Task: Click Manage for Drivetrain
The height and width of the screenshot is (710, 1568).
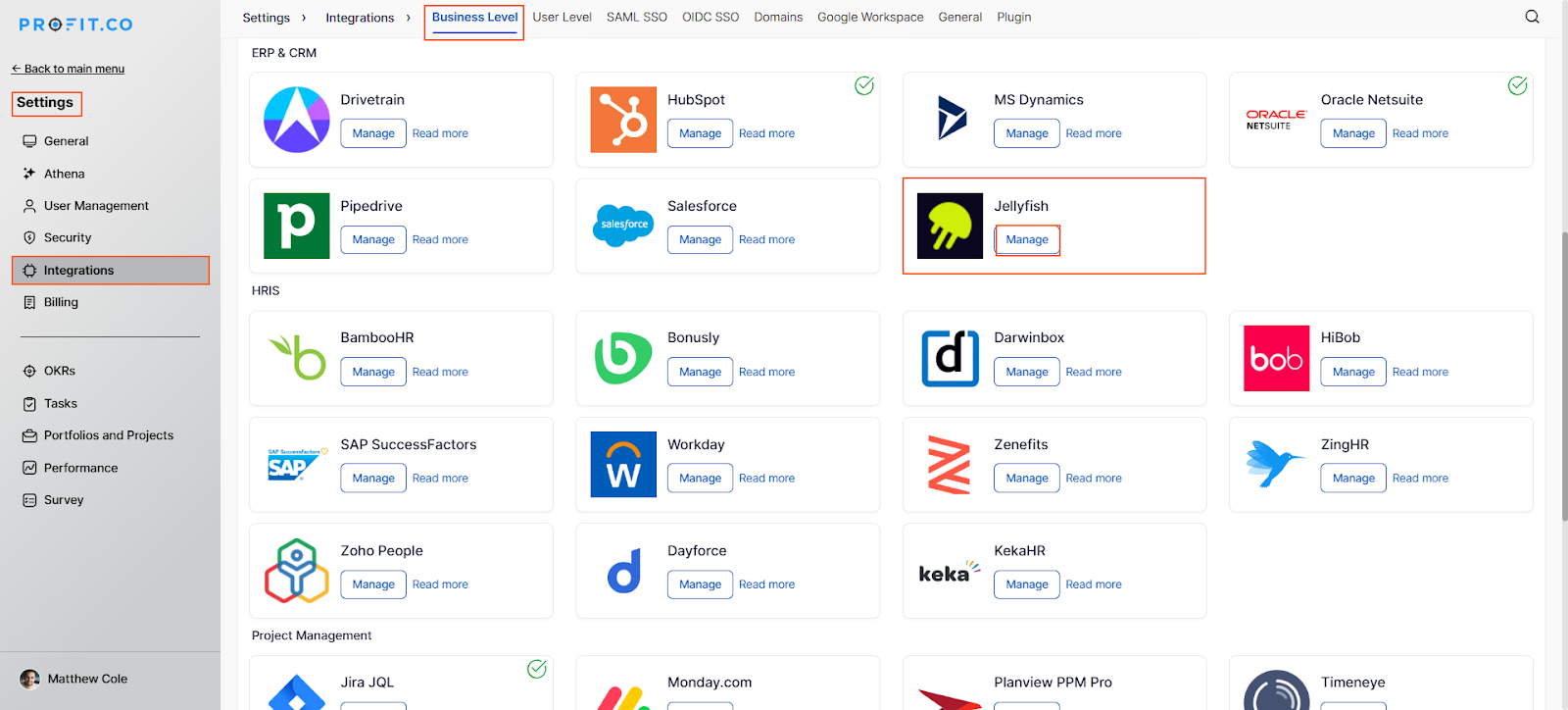Action: tap(373, 133)
